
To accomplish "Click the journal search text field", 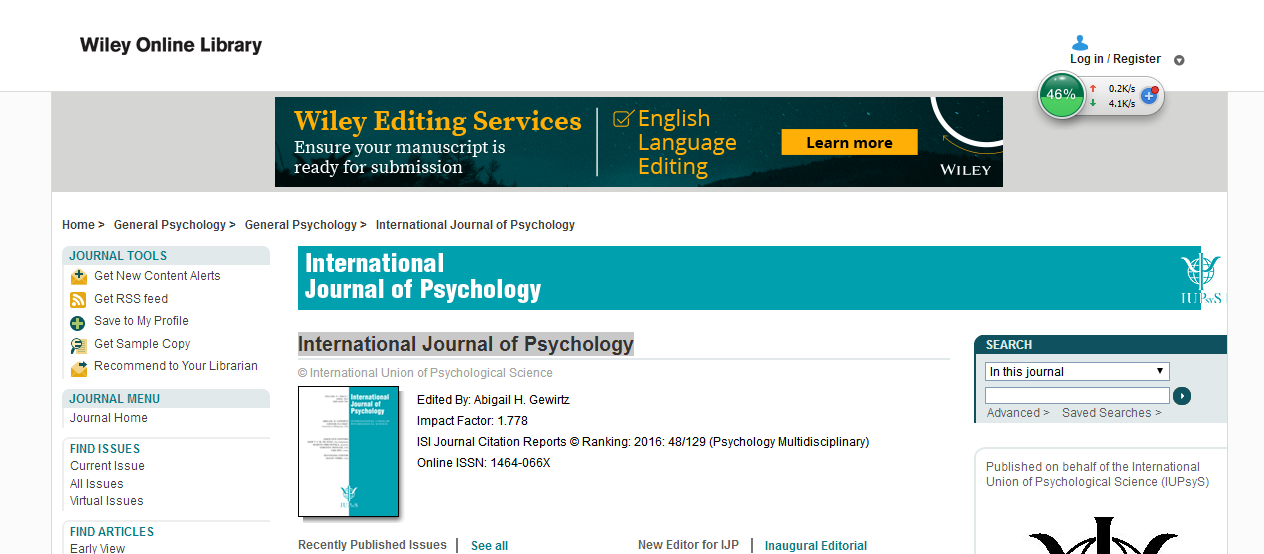I will click(1077, 396).
